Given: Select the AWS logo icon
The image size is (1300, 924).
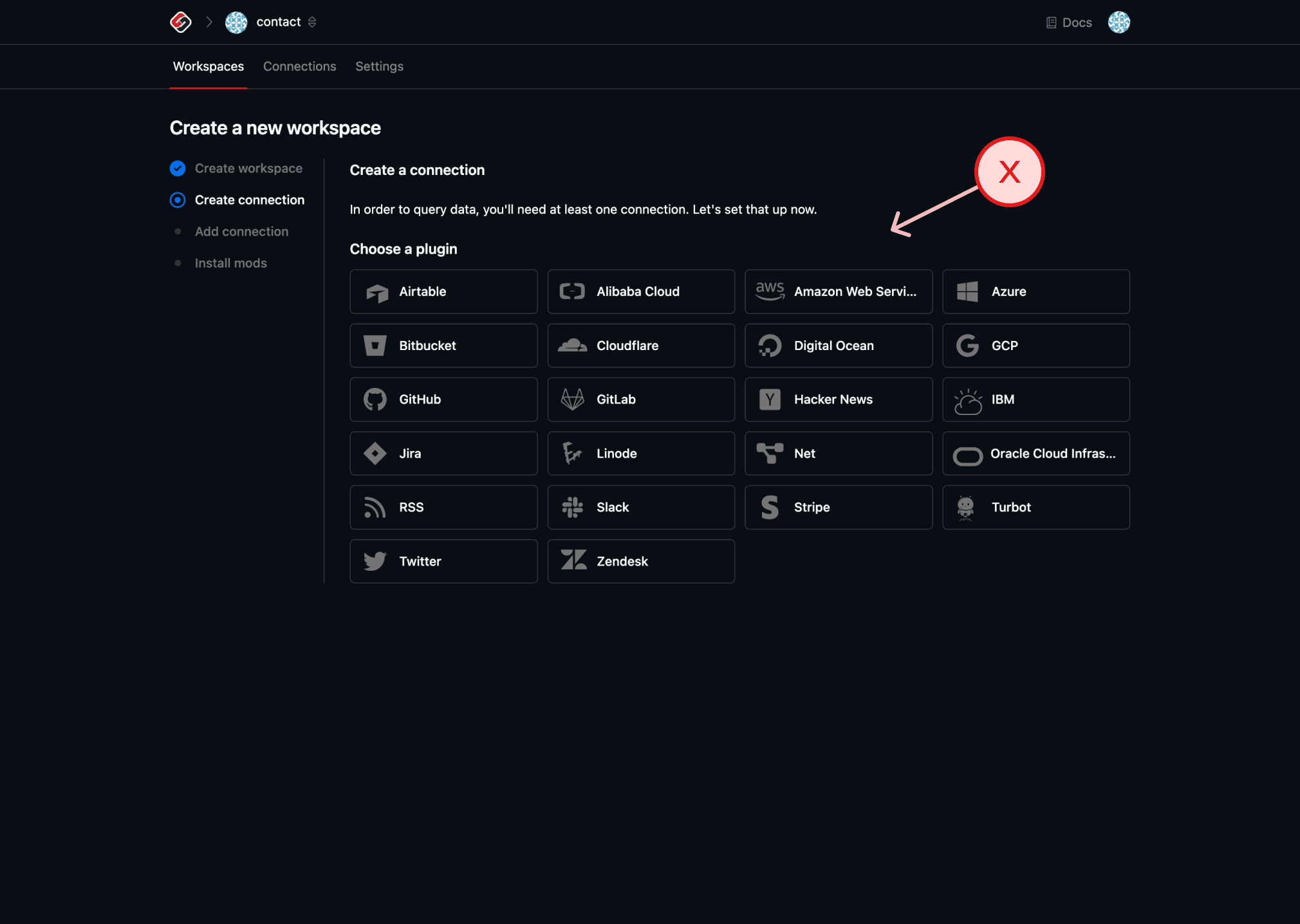Looking at the screenshot, I should click(x=770, y=291).
